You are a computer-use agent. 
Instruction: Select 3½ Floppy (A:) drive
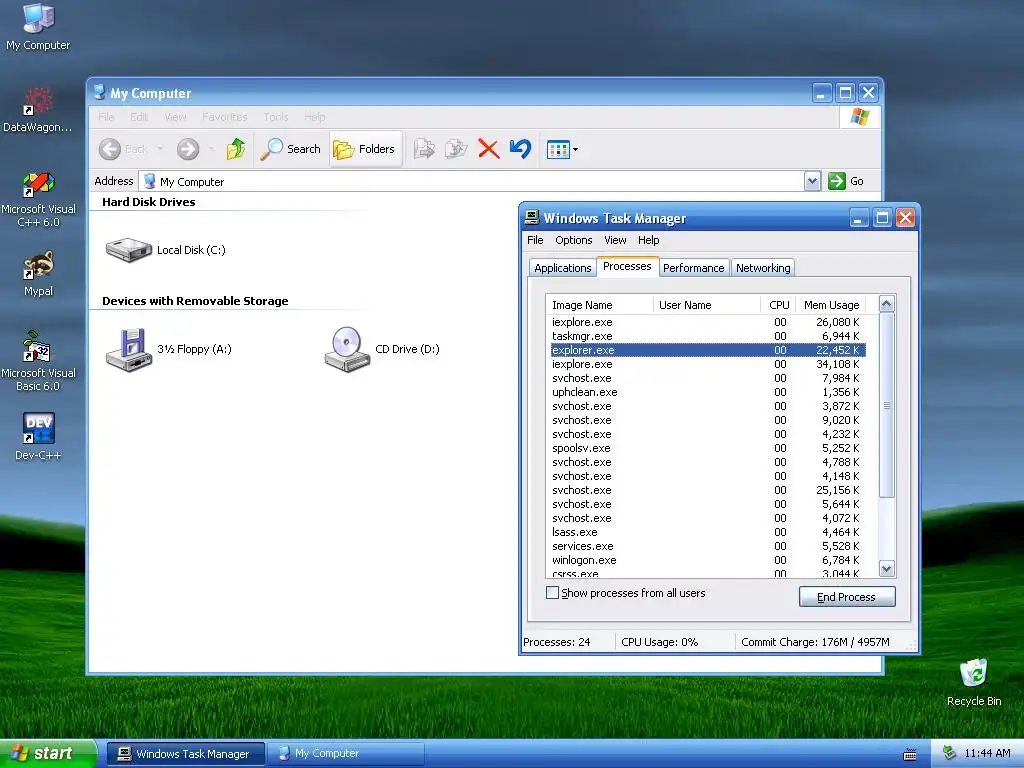(168, 349)
